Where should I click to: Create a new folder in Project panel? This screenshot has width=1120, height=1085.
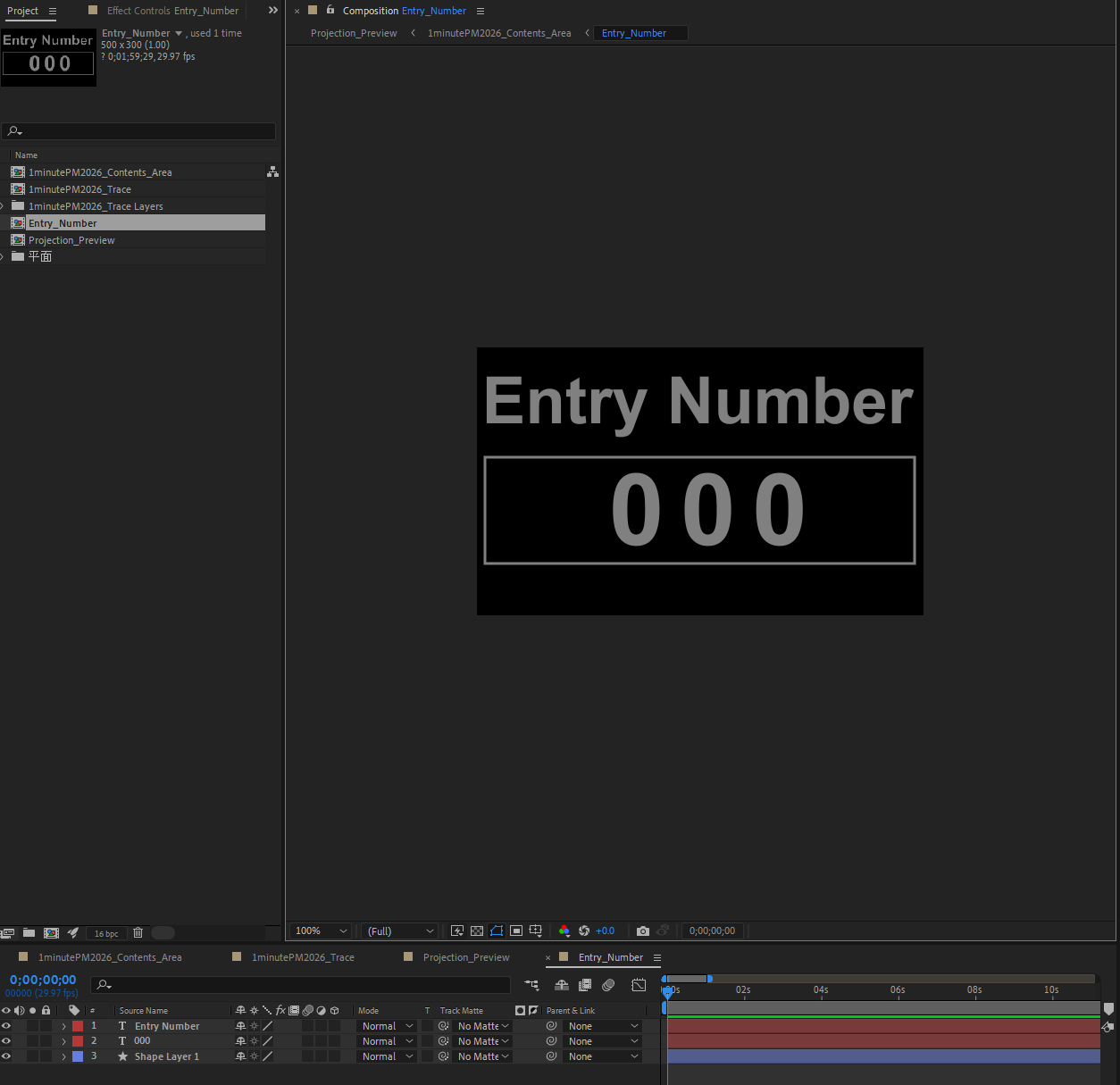(x=29, y=933)
